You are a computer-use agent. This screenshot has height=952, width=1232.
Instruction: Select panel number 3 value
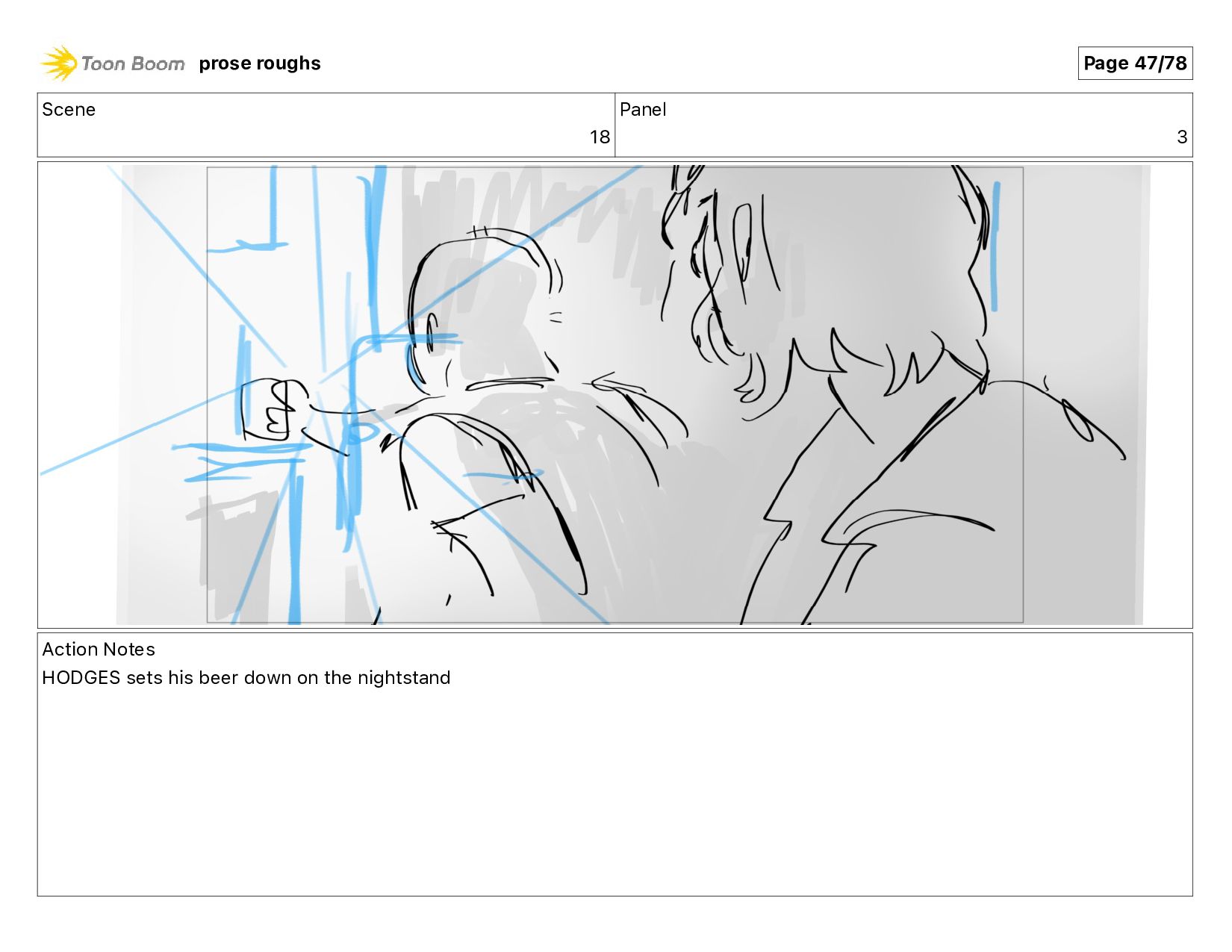[1182, 137]
